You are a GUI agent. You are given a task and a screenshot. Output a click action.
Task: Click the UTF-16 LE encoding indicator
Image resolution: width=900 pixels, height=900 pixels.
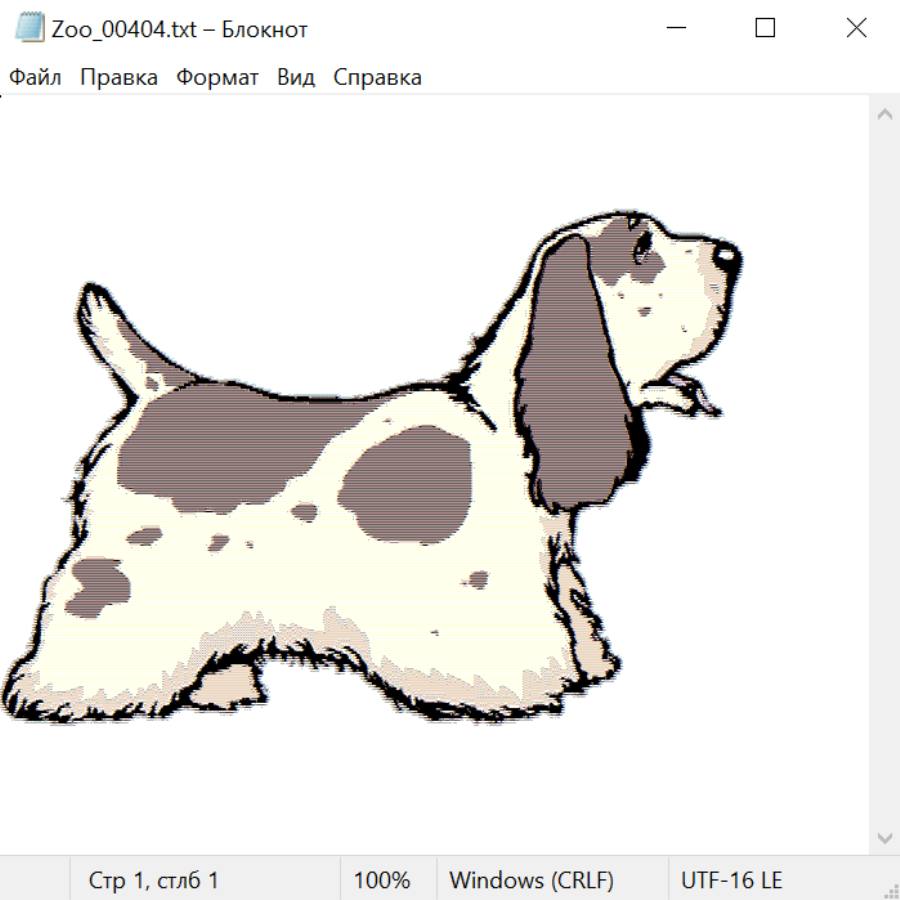click(731, 880)
